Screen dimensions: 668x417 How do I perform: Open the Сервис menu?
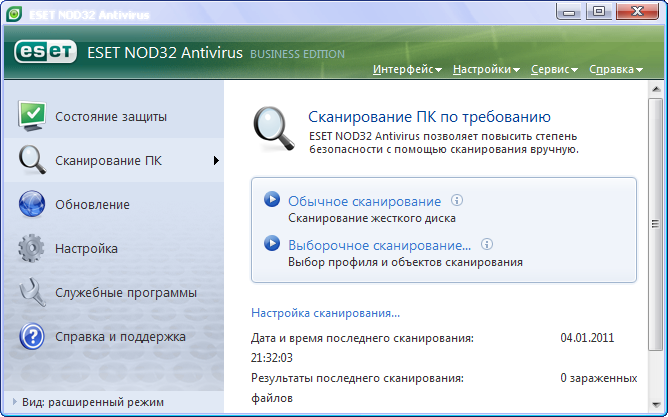click(554, 69)
